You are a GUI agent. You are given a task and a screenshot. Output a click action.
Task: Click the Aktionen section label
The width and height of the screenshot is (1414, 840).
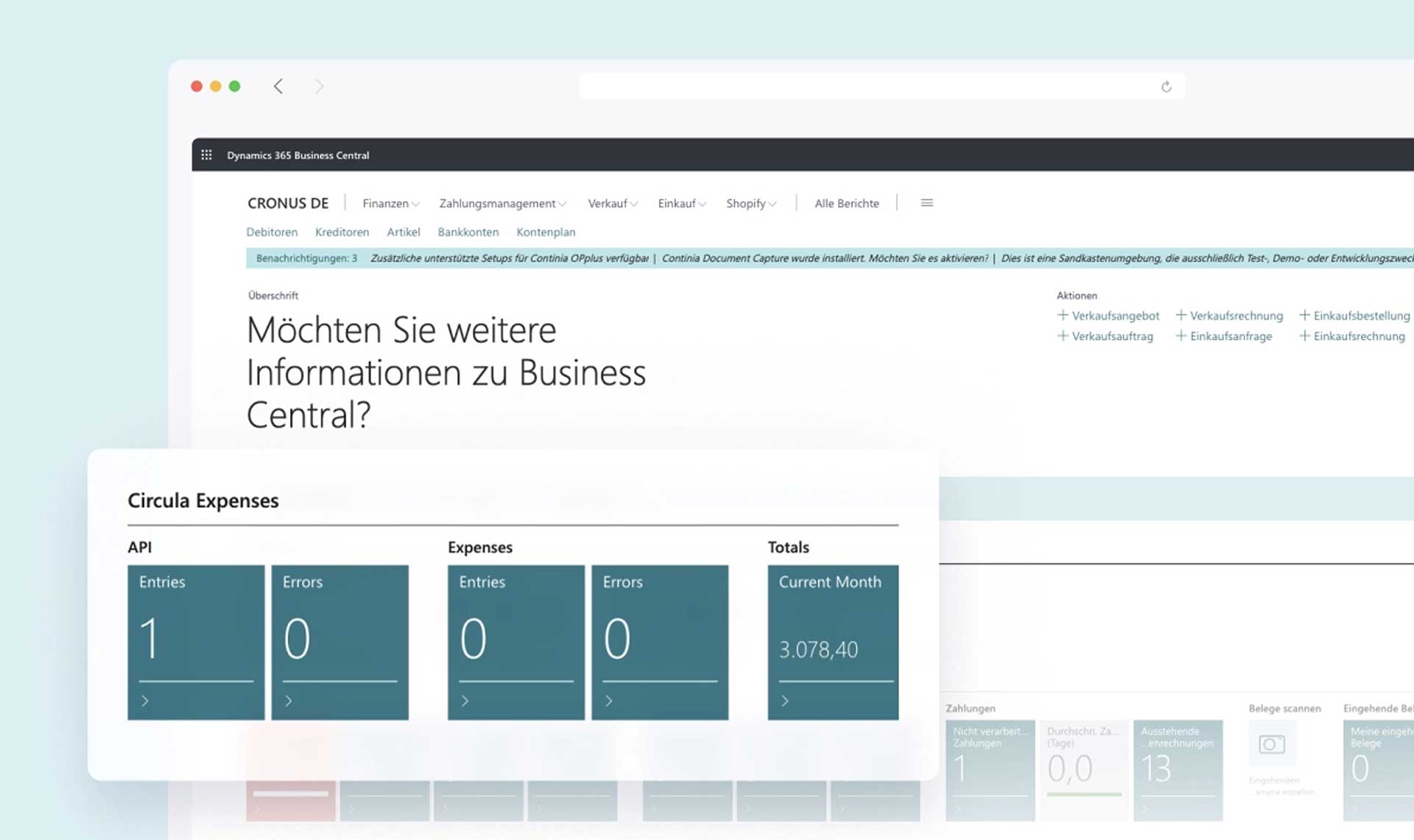pyautogui.click(x=1077, y=295)
